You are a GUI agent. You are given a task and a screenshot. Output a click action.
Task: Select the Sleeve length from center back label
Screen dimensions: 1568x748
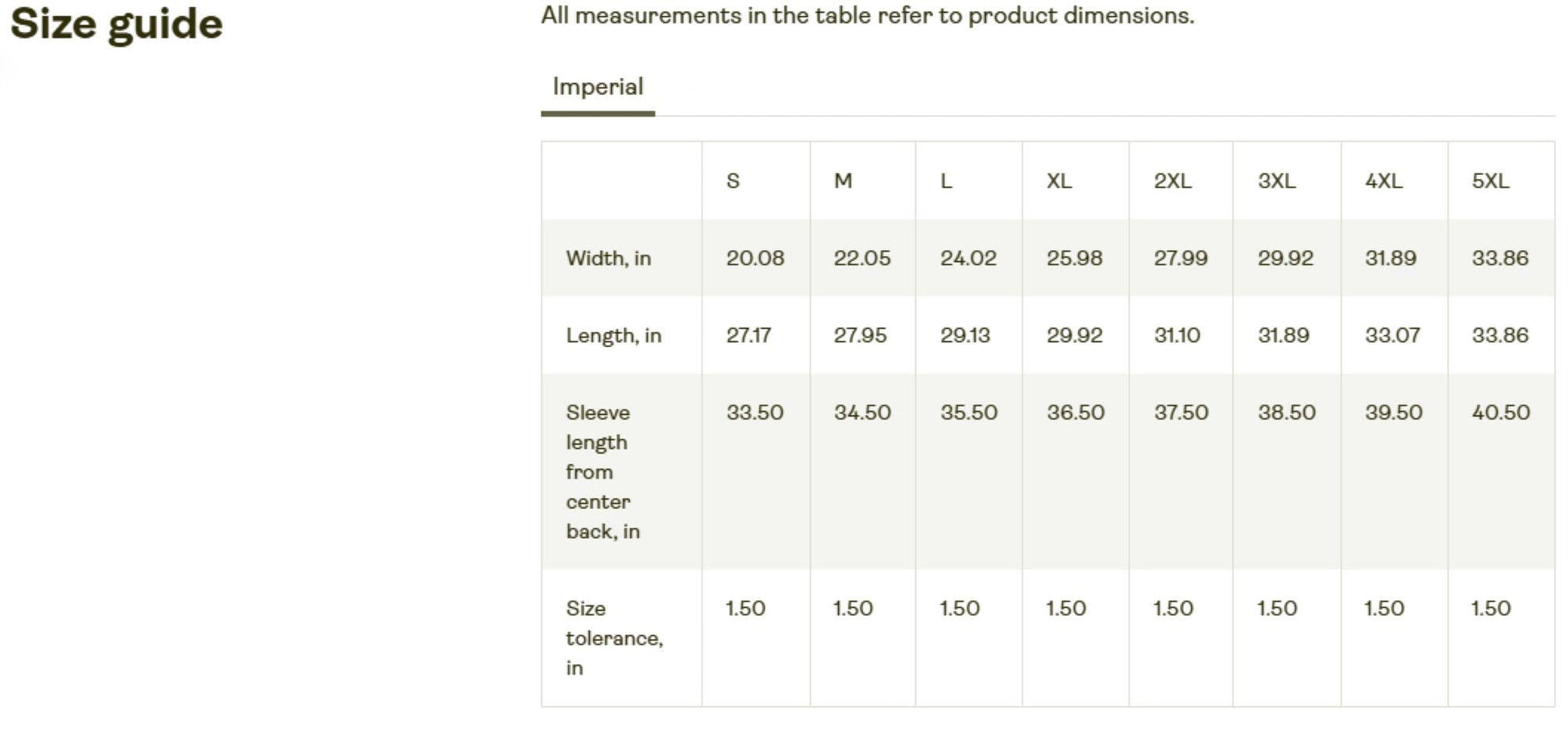(602, 472)
